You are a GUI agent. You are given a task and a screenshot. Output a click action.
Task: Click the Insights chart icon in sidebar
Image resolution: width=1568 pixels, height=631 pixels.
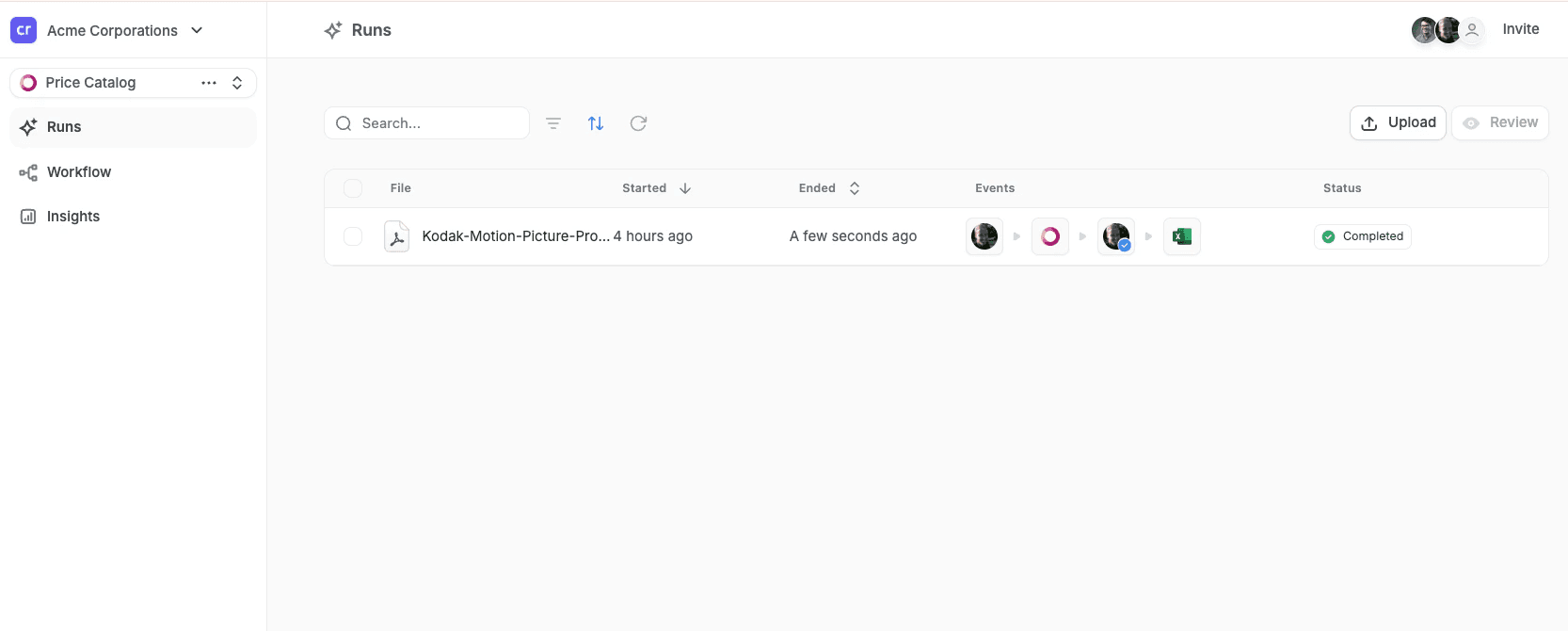point(28,217)
